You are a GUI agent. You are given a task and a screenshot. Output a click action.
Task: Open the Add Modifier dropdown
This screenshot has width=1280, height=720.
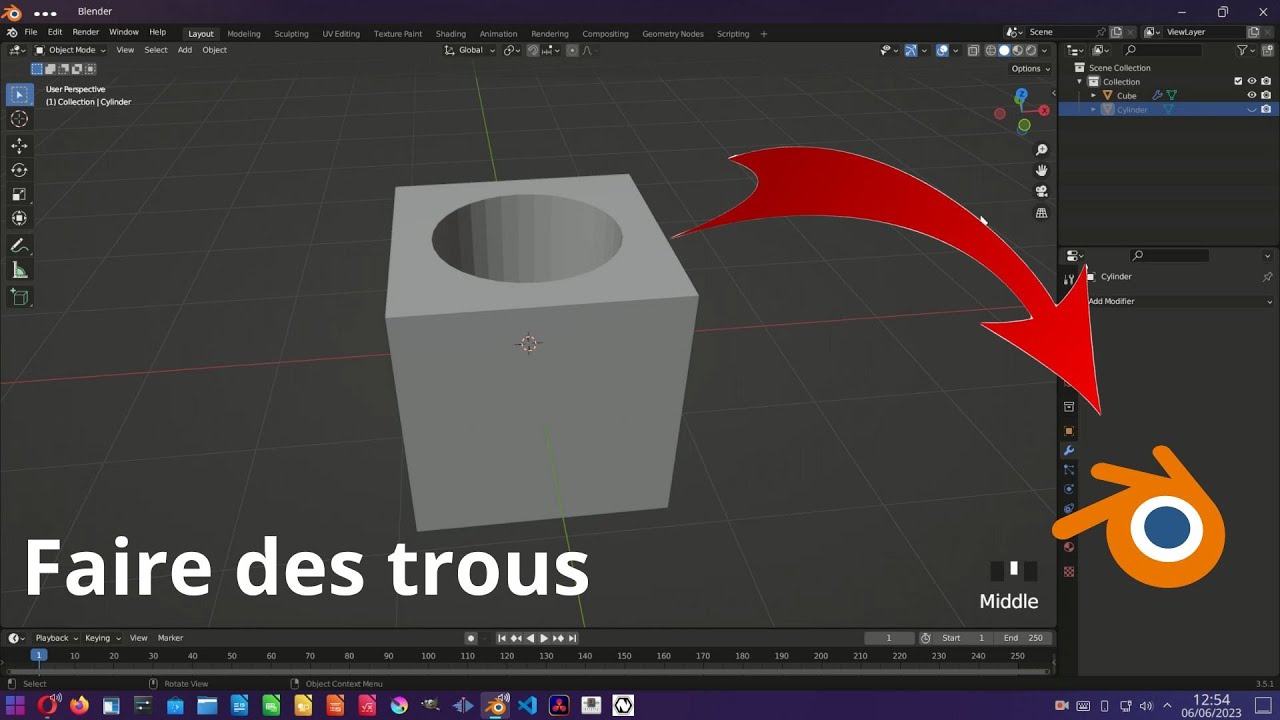(1178, 301)
